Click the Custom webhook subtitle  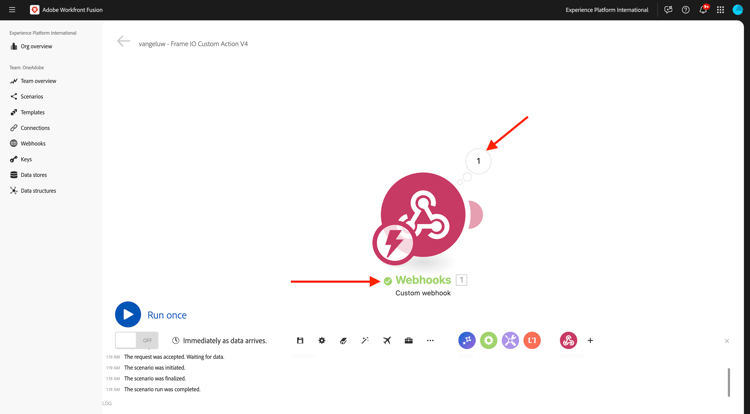pos(423,293)
